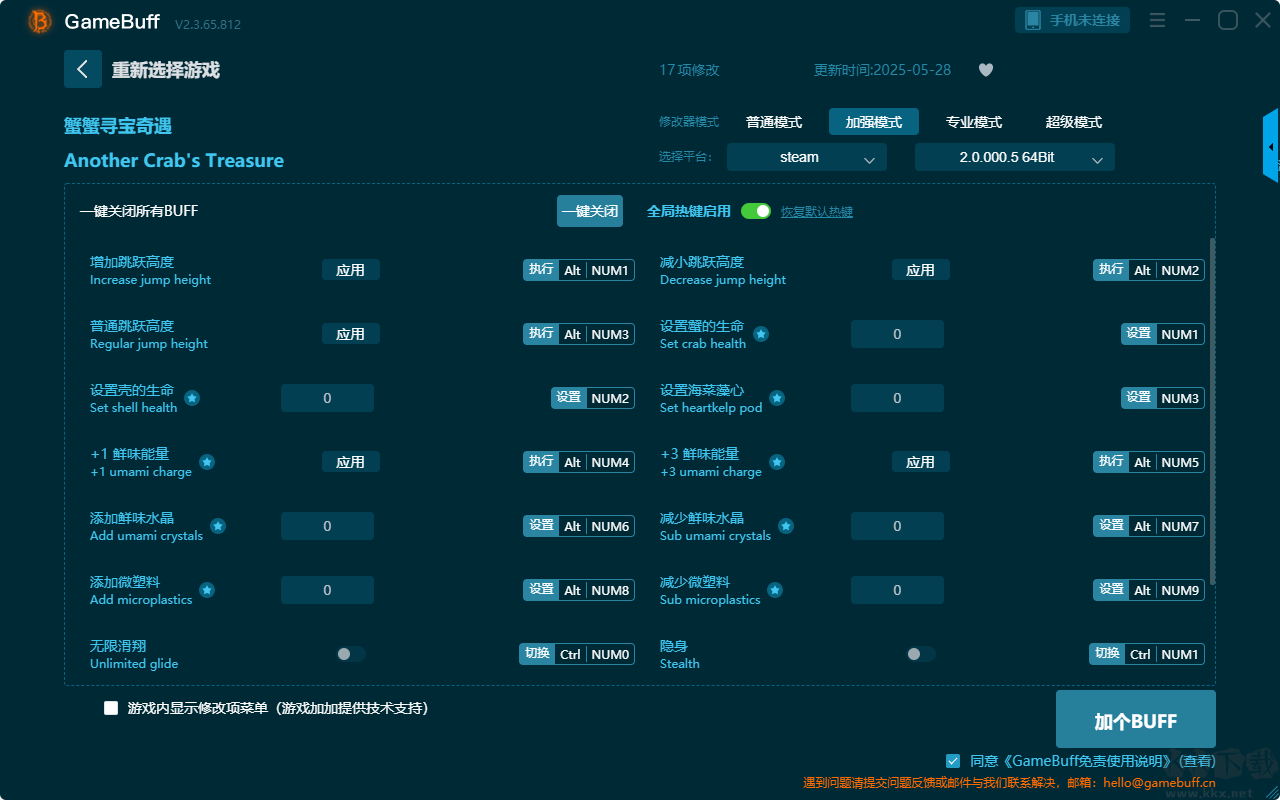Click star icon next to Set crab health

tap(761, 334)
